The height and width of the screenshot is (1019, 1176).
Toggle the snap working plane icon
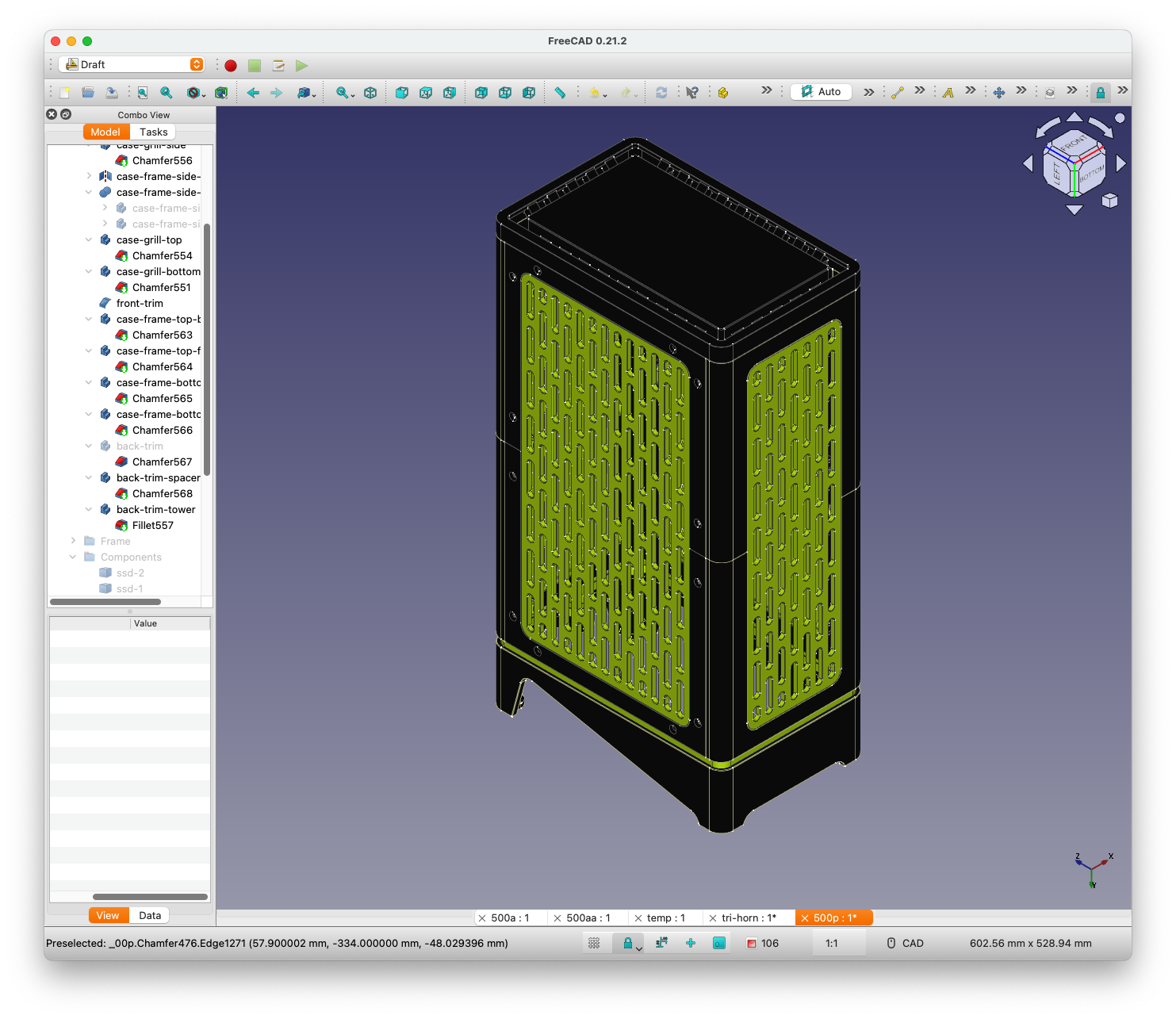click(719, 943)
